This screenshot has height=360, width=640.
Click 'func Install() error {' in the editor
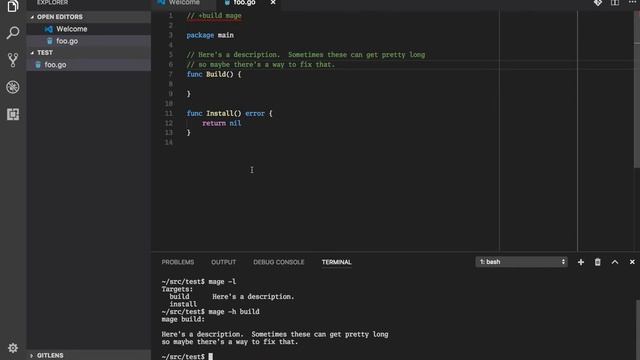click(229, 113)
